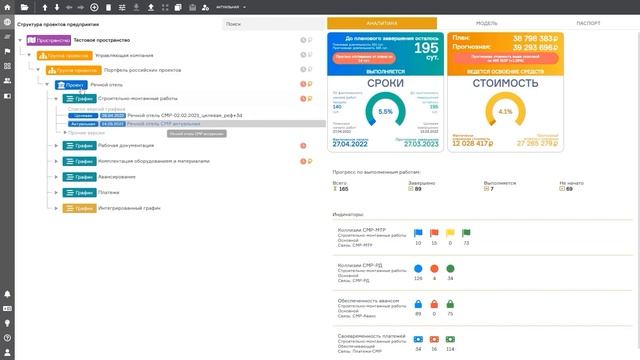640x360 pixels.
Task: Open the help question-mark sidebar icon
Action: [x=7, y=338]
